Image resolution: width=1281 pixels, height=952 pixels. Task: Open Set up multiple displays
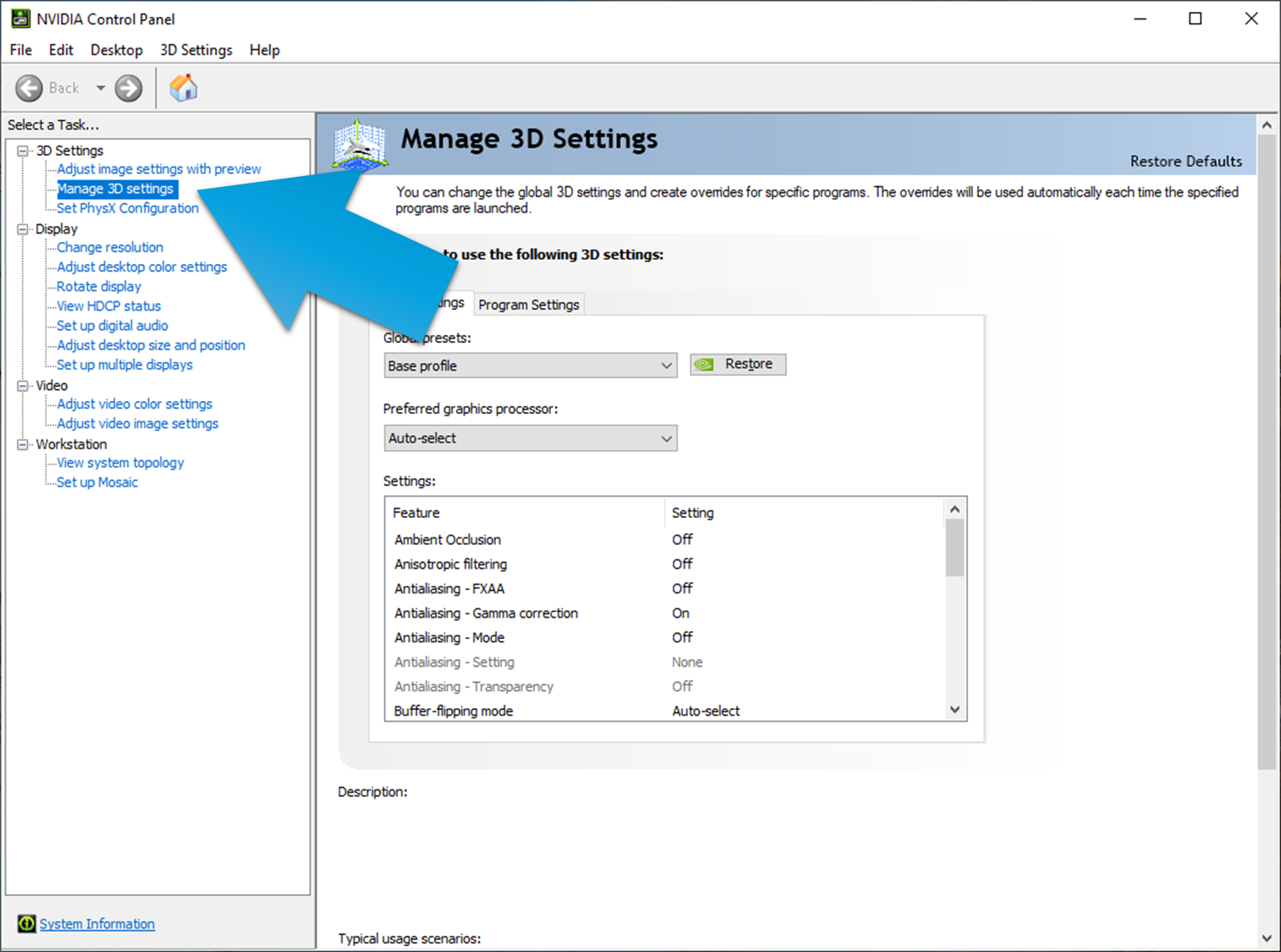click(124, 365)
